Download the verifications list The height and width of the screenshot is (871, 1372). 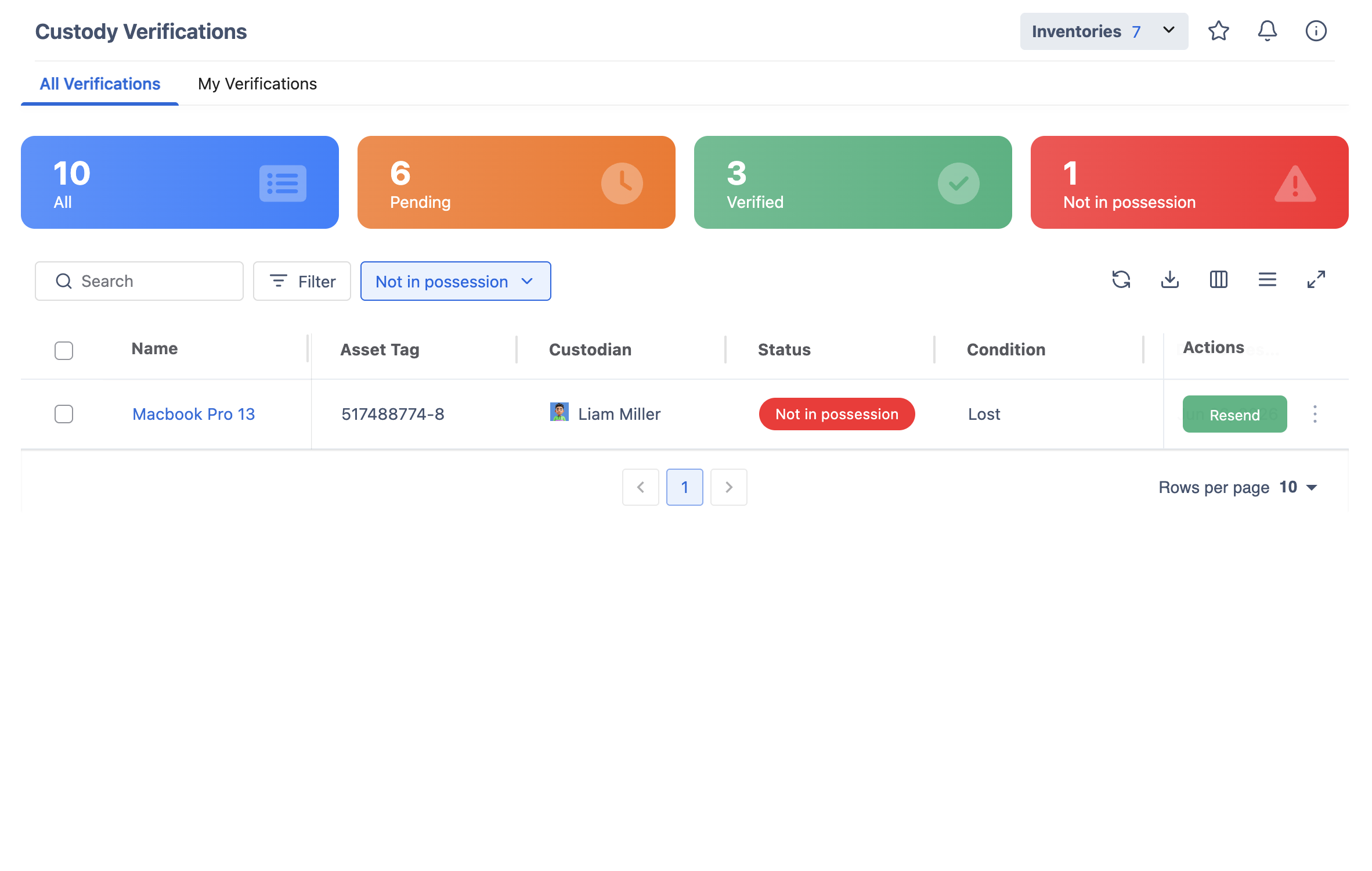tap(1169, 280)
